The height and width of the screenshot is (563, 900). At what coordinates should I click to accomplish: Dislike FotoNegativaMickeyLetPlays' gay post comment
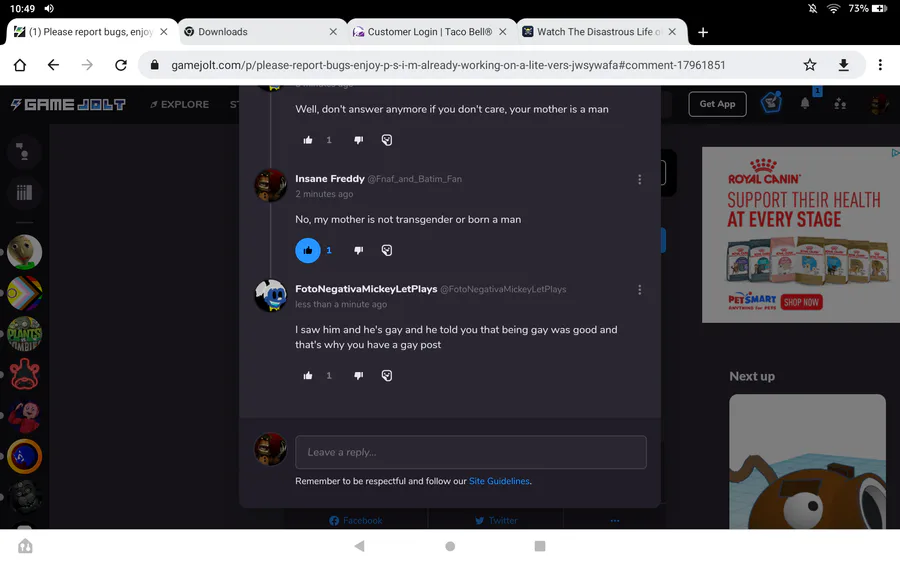coord(358,375)
